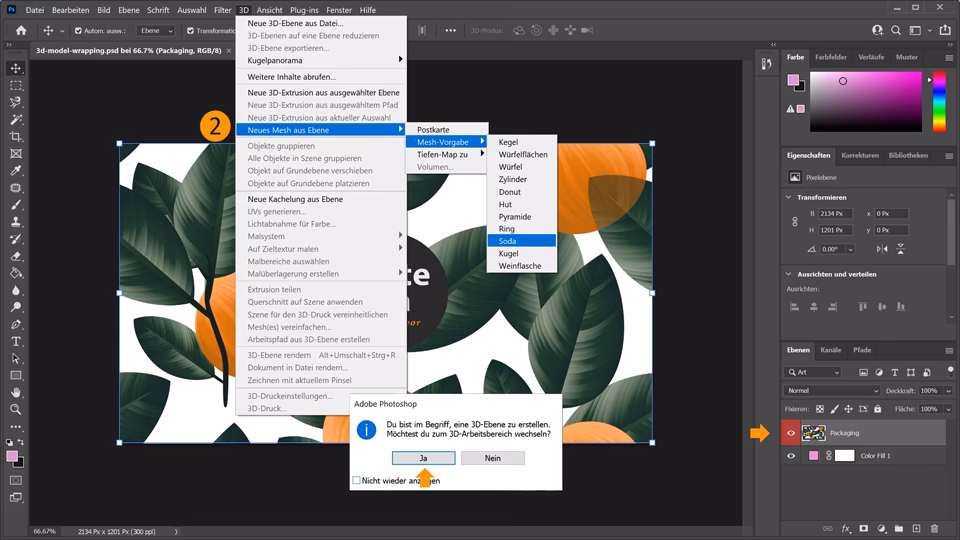
Task: Switch to the Kanäle tab
Action: tap(831, 350)
